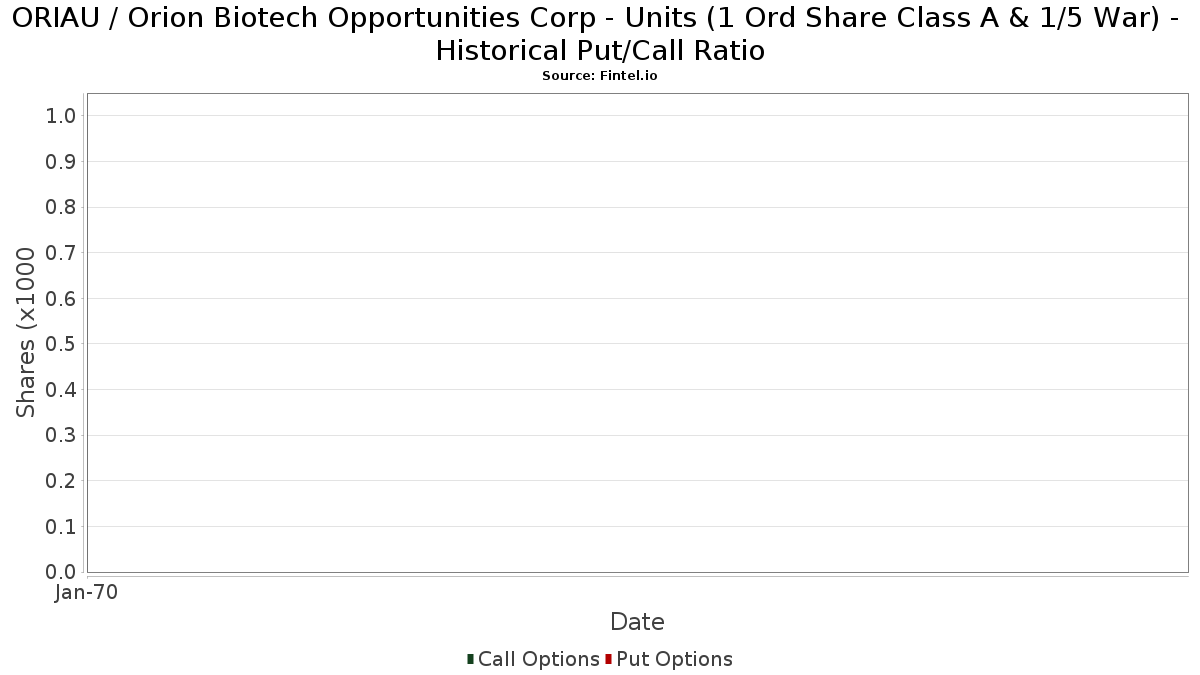Click the chart title Historical Put/Call Ratio
This screenshot has height=675, width=1200.
coord(600,51)
